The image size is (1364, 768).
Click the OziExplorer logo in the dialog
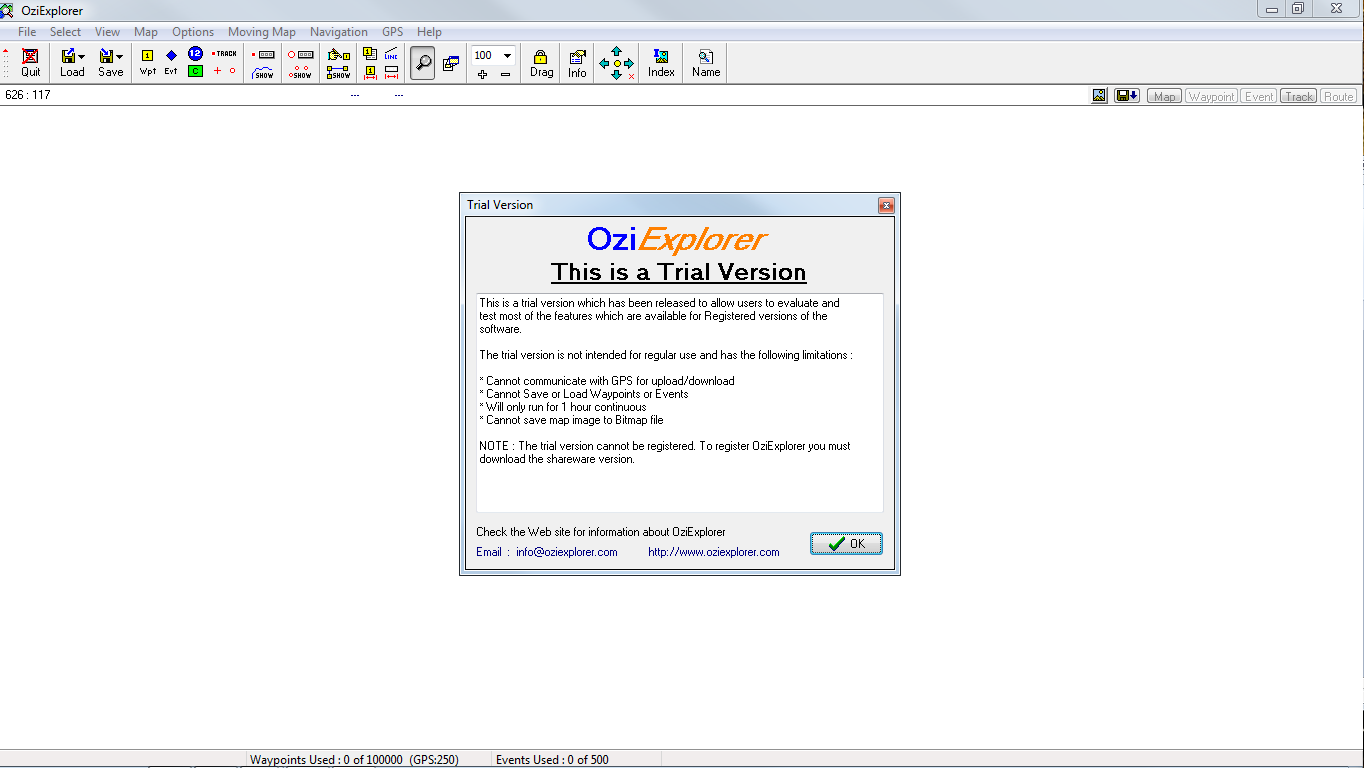pyautogui.click(x=677, y=239)
